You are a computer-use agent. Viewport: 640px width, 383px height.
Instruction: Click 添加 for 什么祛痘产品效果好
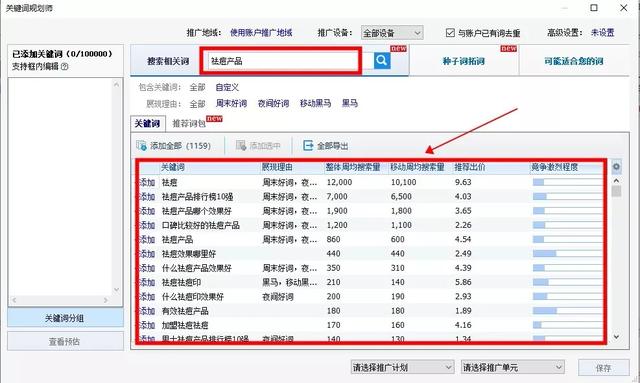click(x=147, y=268)
